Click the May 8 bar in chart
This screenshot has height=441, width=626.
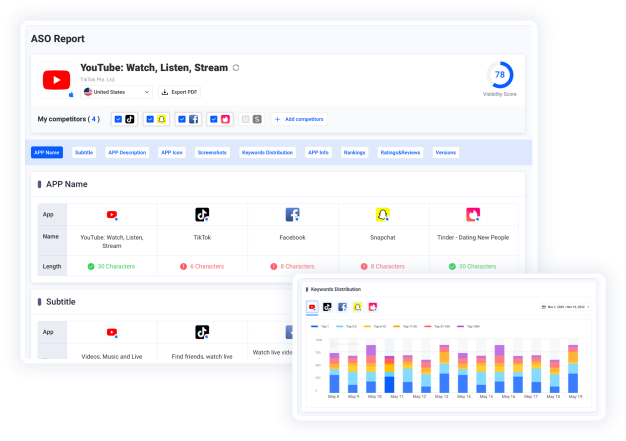pyautogui.click(x=334, y=373)
